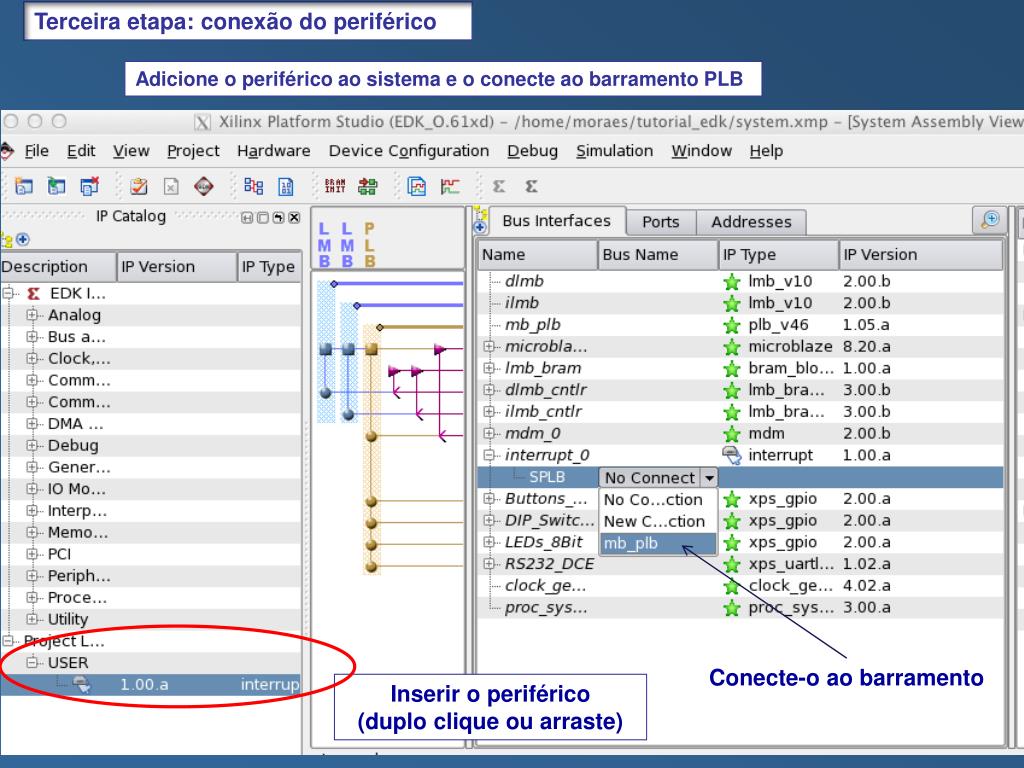Viewport: 1024px width, 768px height.
Task: Click the Description column header in IP Catalog
Action: point(57,266)
